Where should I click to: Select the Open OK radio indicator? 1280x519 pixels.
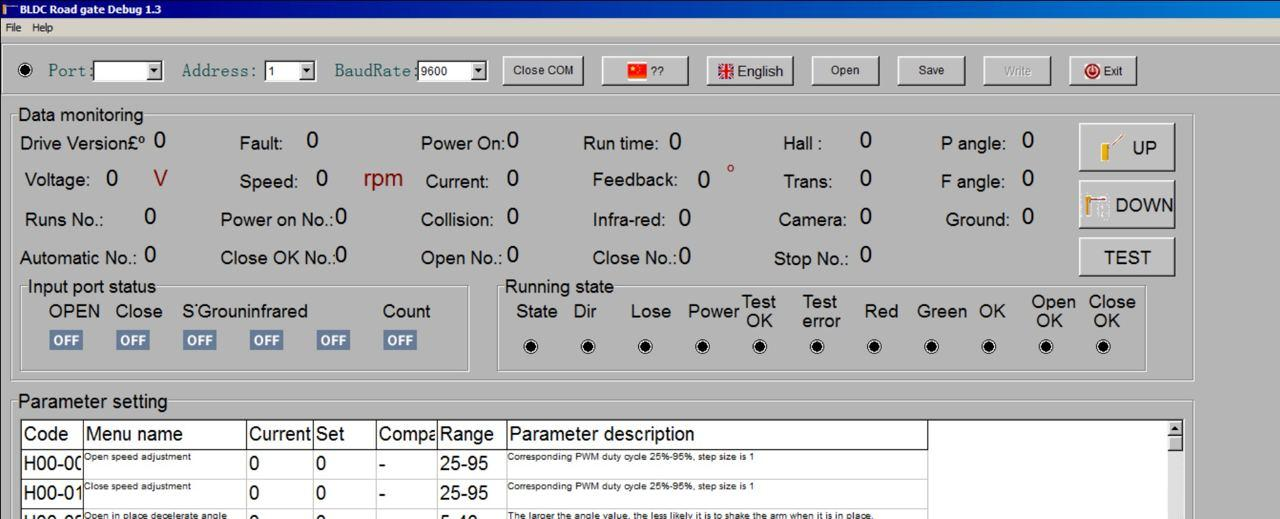pyautogui.click(x=1046, y=347)
